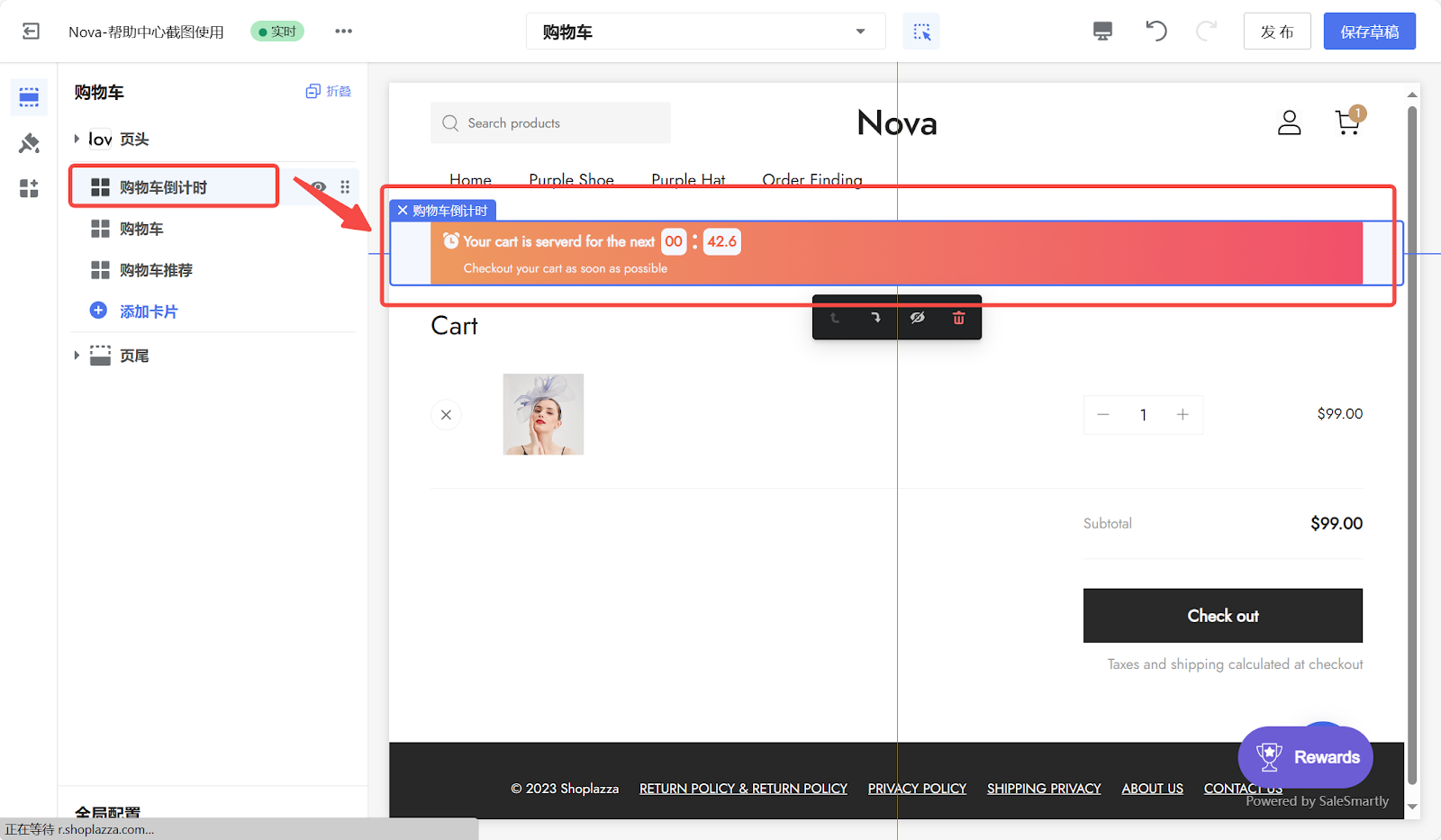The height and width of the screenshot is (840, 1441).
Task: Move section down with arrow icon
Action: click(x=875, y=318)
